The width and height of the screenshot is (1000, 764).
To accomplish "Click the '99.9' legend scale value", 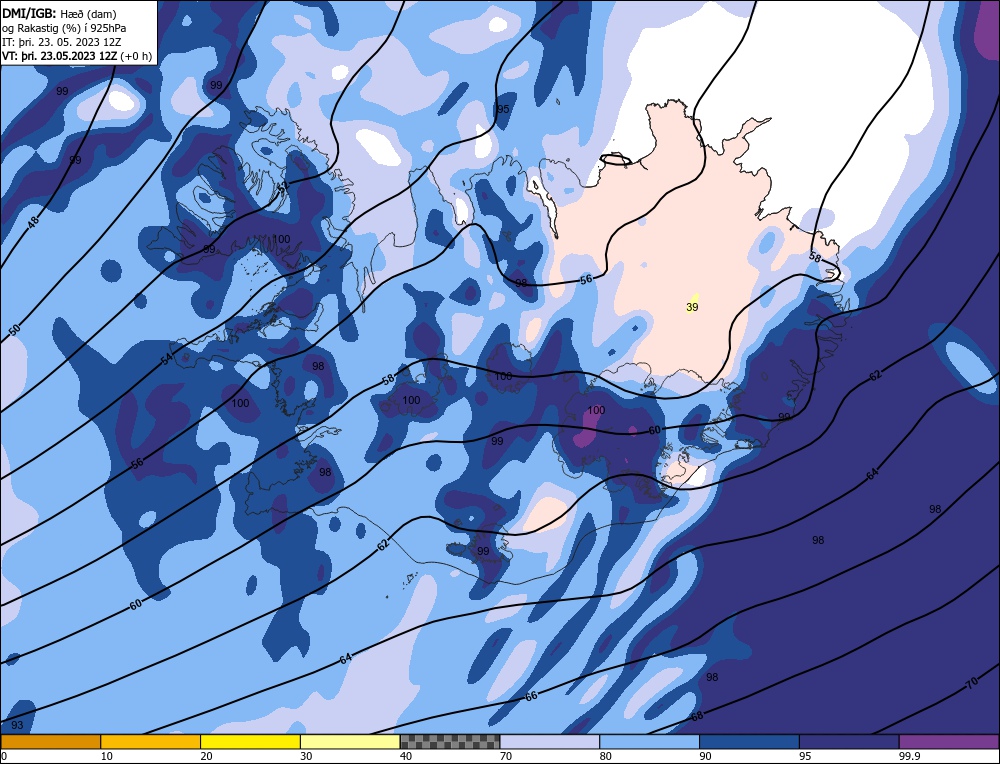I will tap(910, 756).
